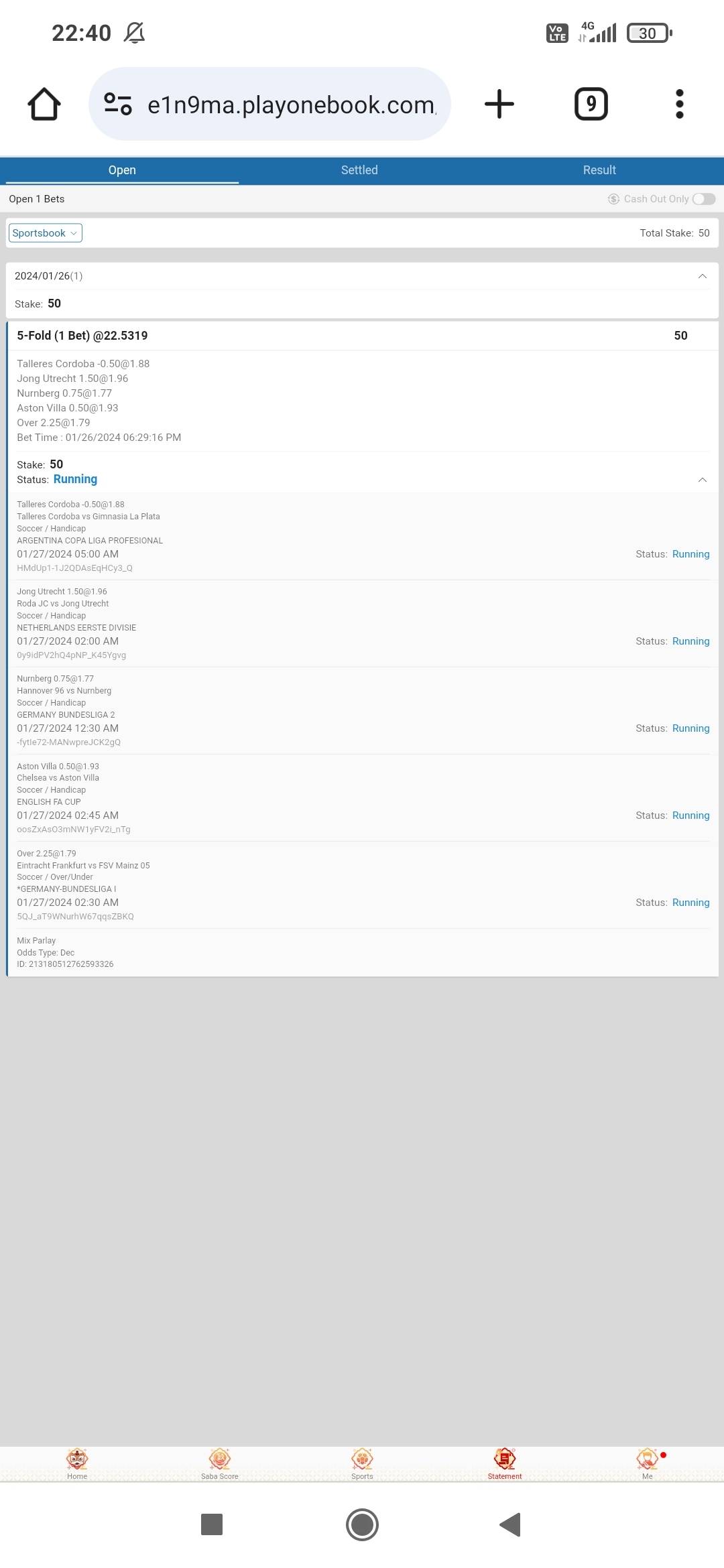Open the Me profile icon
Viewport: 724px width, 1568px height.
[648, 1463]
